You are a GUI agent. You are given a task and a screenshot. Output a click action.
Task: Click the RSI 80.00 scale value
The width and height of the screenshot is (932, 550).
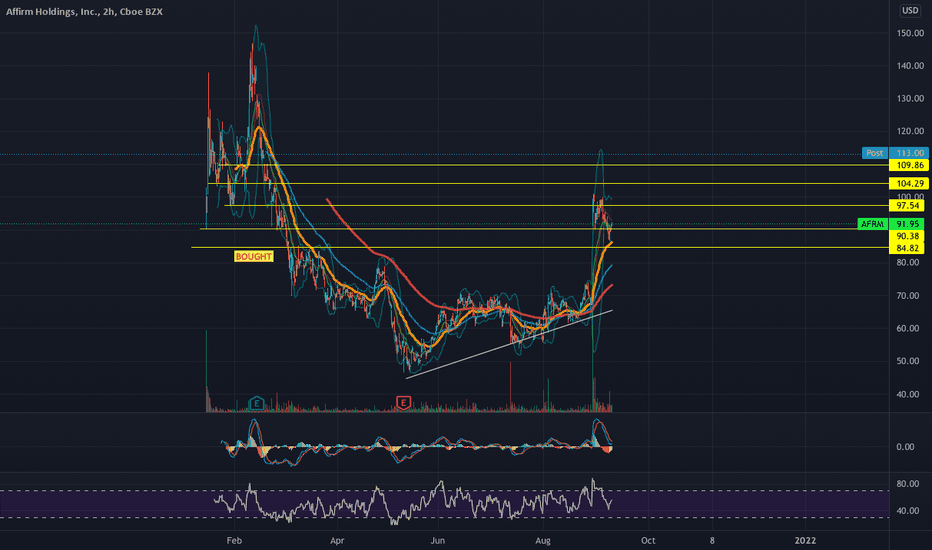coord(908,484)
